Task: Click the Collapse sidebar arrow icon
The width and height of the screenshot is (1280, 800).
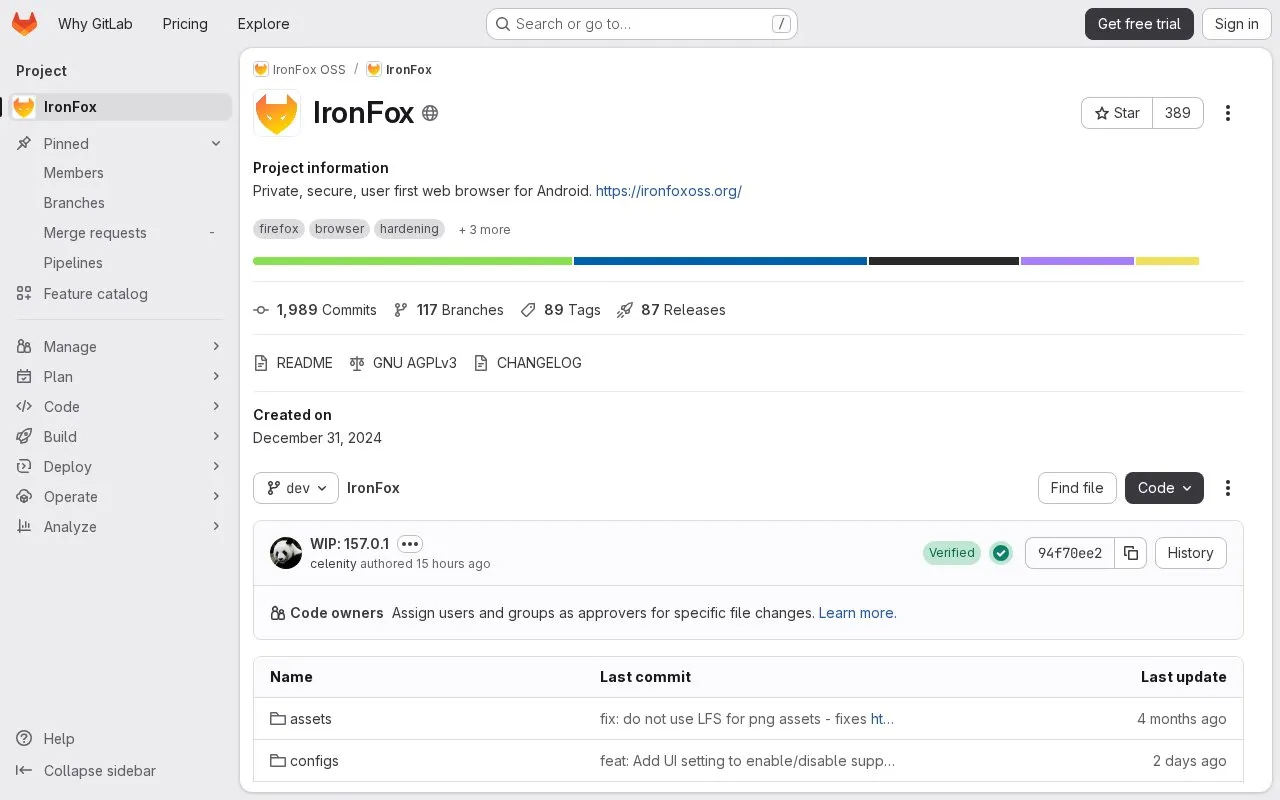Action: click(x=24, y=771)
